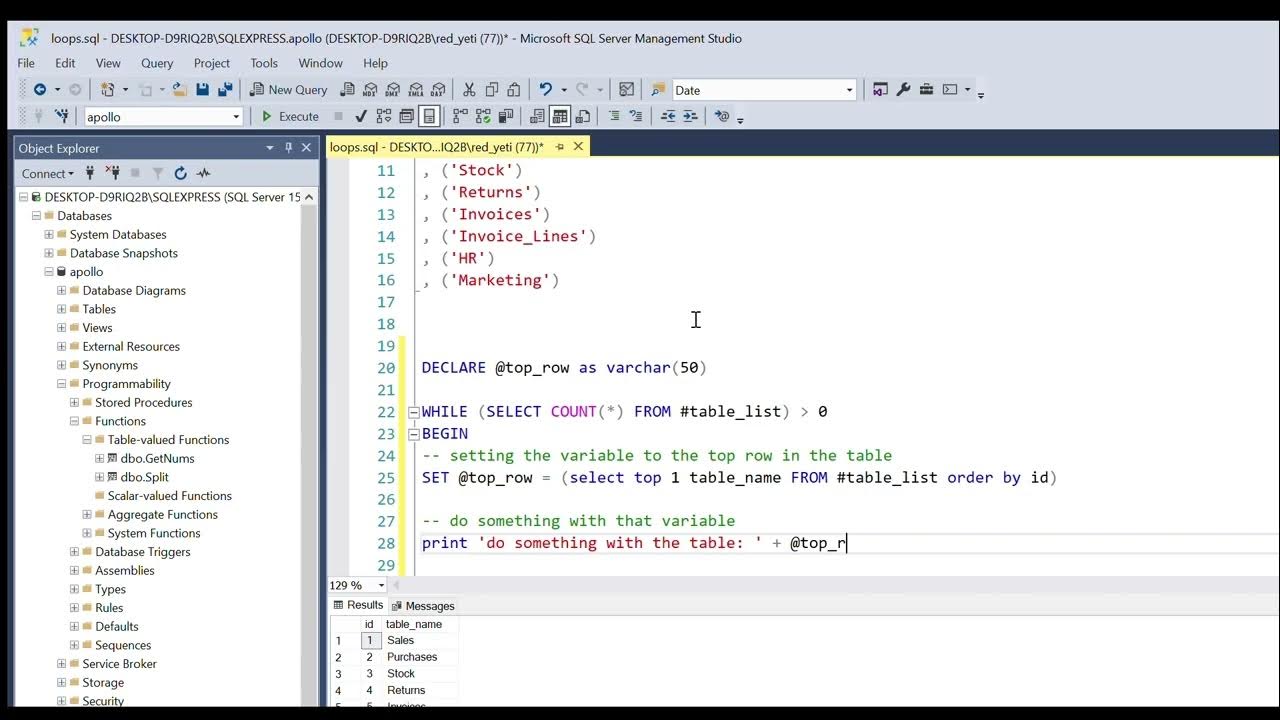This screenshot has height=720, width=1280.
Task: Open the Query Options icon
Action: coord(406,116)
